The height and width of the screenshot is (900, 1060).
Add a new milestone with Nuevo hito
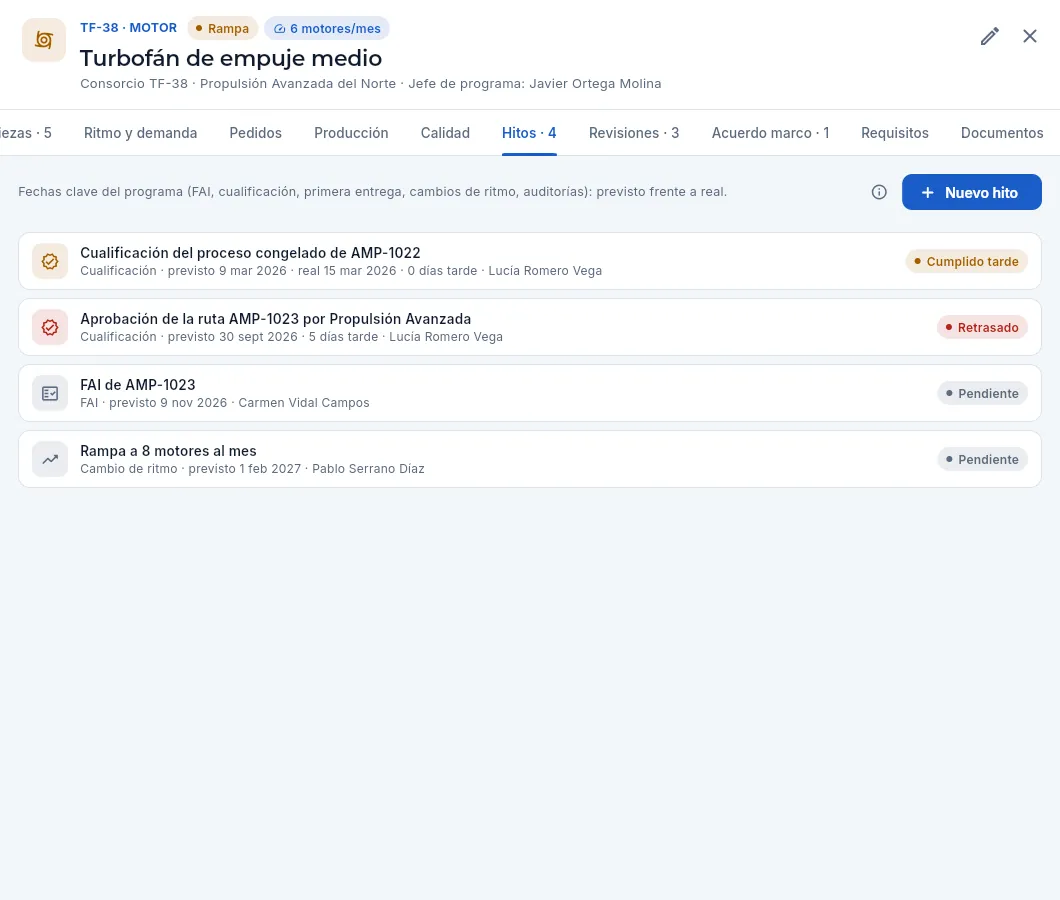(x=971, y=192)
